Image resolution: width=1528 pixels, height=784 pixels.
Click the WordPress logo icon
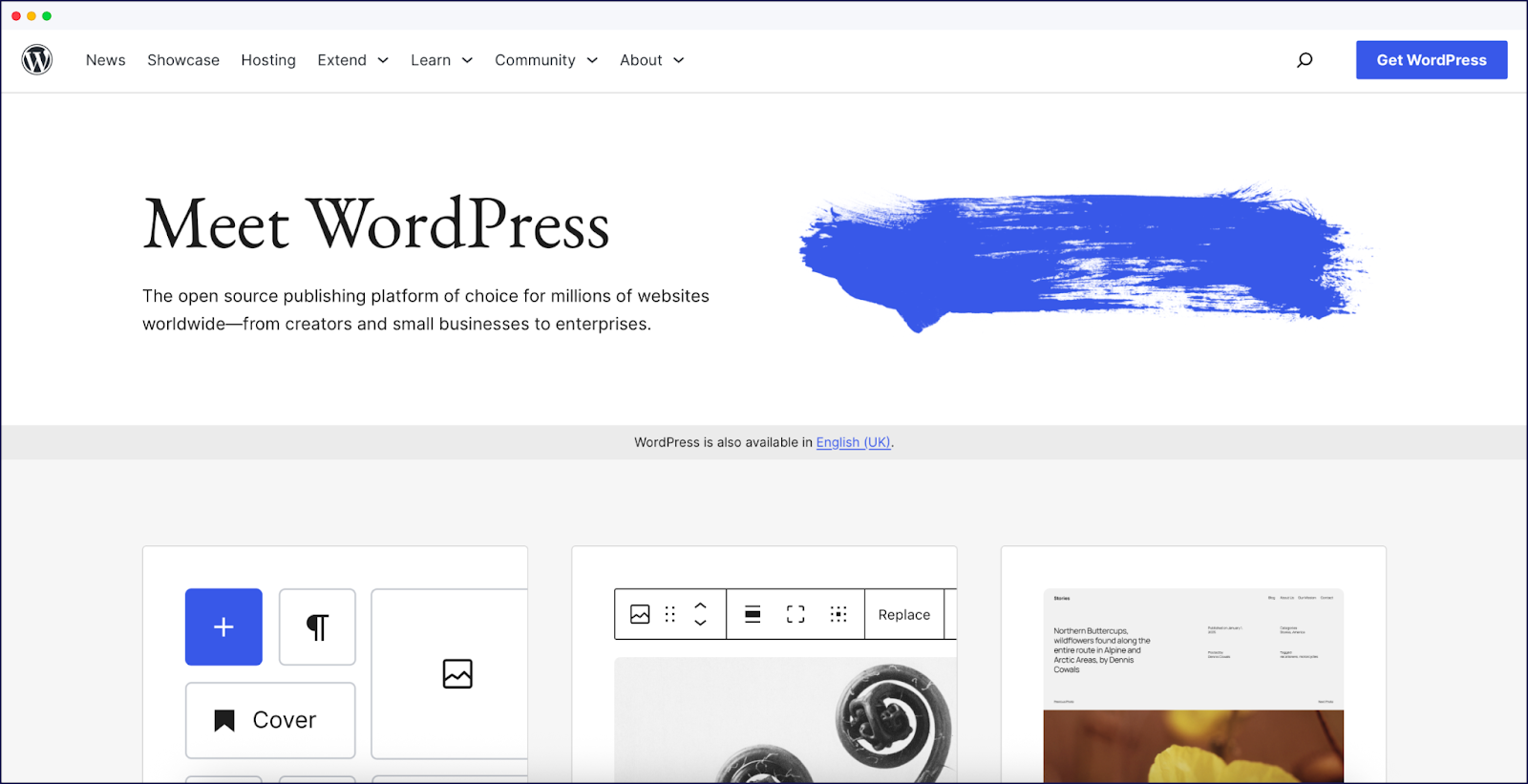[37, 60]
